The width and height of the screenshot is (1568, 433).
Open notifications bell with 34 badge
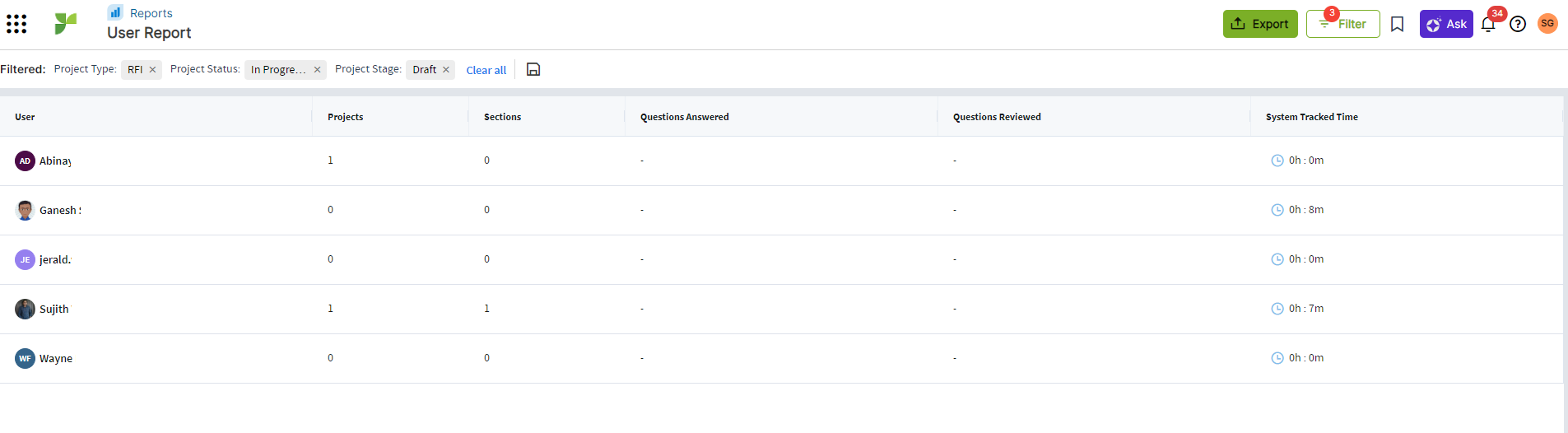(1488, 24)
